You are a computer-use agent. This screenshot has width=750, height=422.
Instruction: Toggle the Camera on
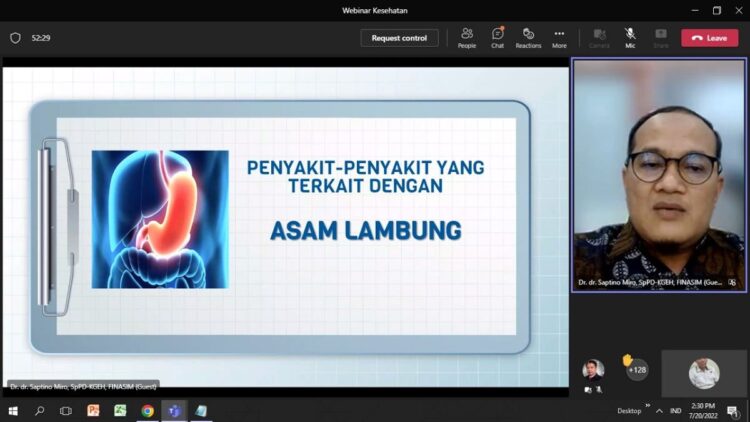(599, 38)
